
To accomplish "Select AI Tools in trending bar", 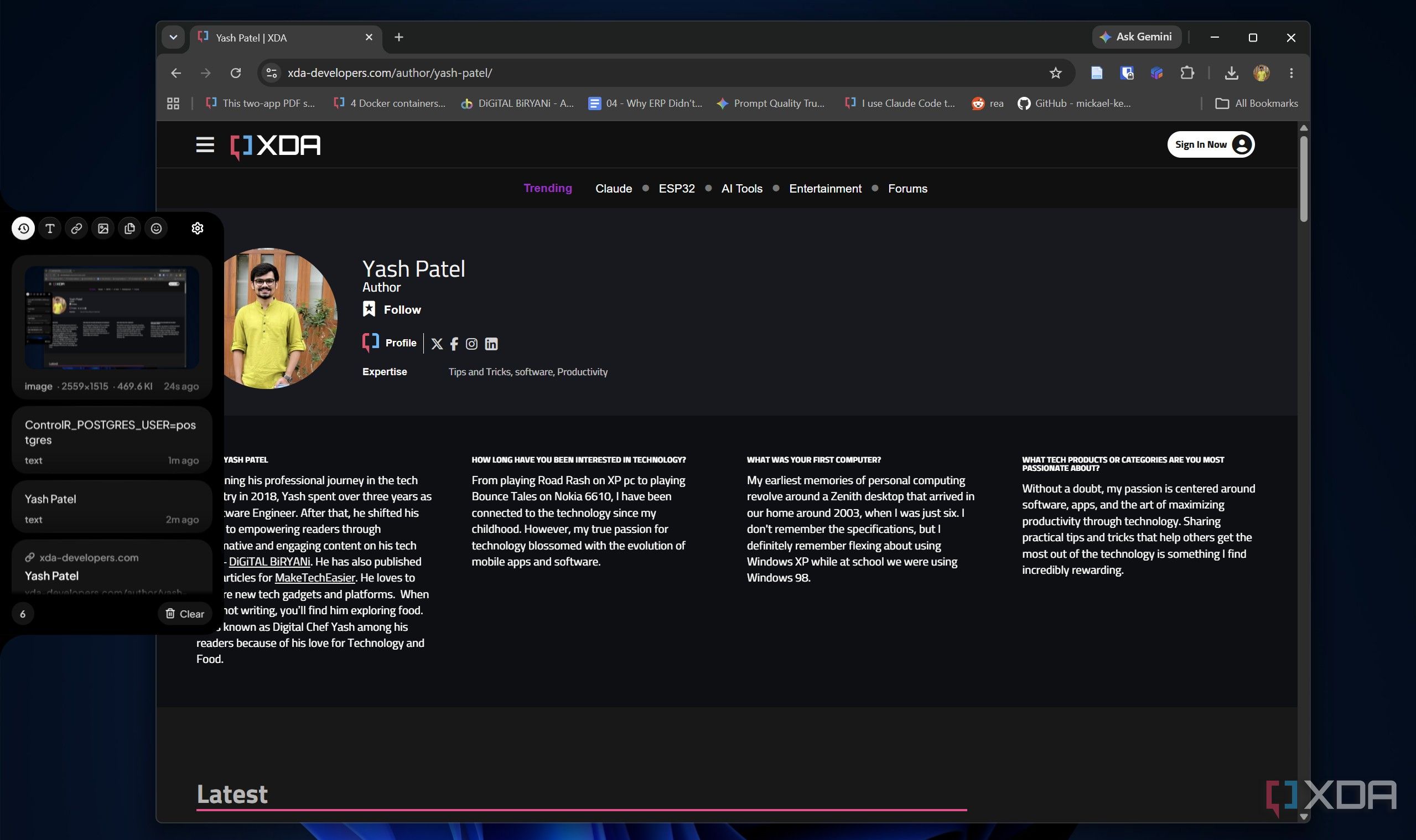I will pos(741,189).
